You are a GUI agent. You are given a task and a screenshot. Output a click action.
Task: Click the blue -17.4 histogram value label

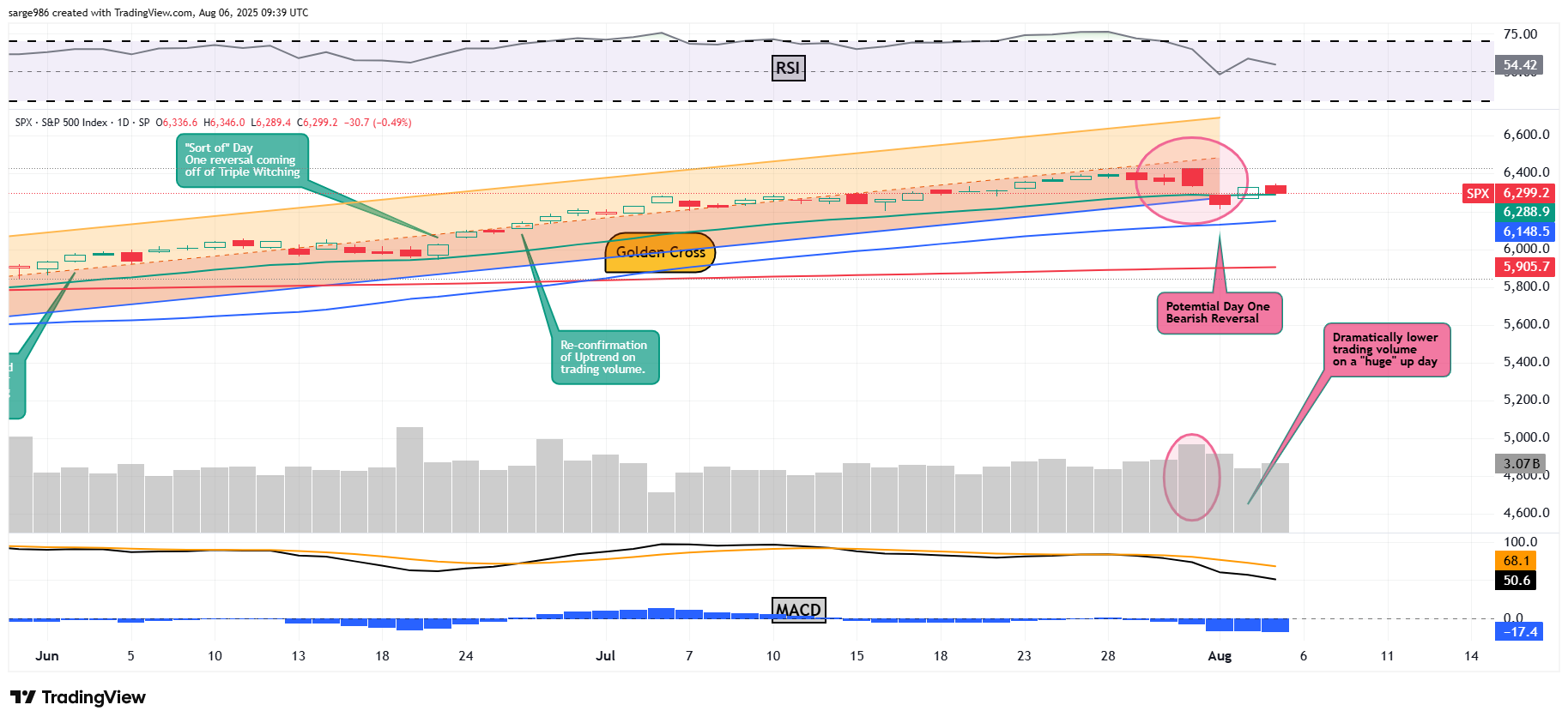point(1518,632)
